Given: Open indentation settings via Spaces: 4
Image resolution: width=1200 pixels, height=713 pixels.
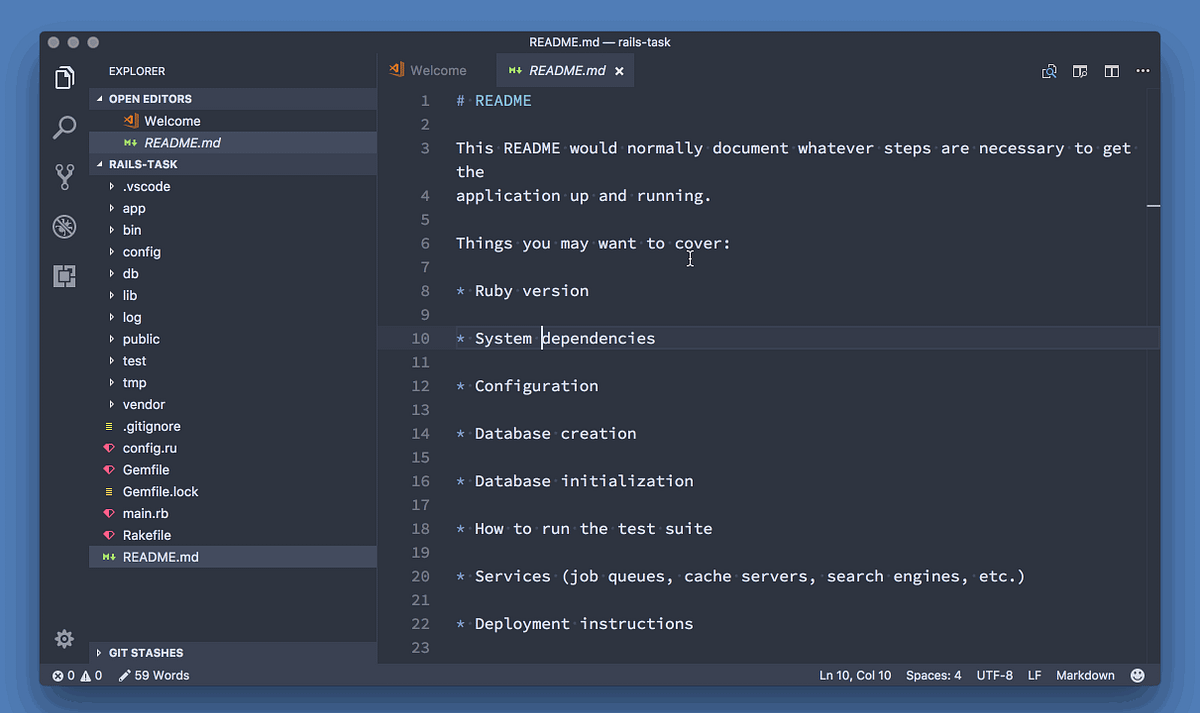Looking at the screenshot, I should (x=933, y=675).
